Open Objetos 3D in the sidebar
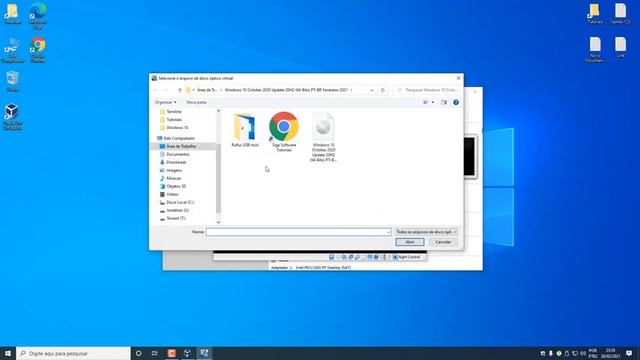 (x=176, y=186)
